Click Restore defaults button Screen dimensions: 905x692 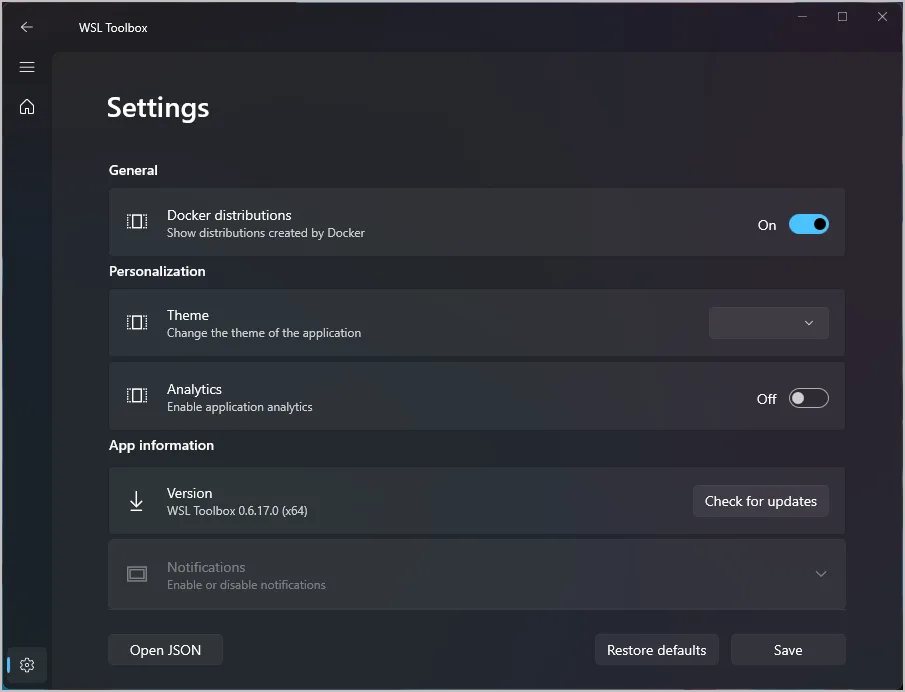pos(657,650)
